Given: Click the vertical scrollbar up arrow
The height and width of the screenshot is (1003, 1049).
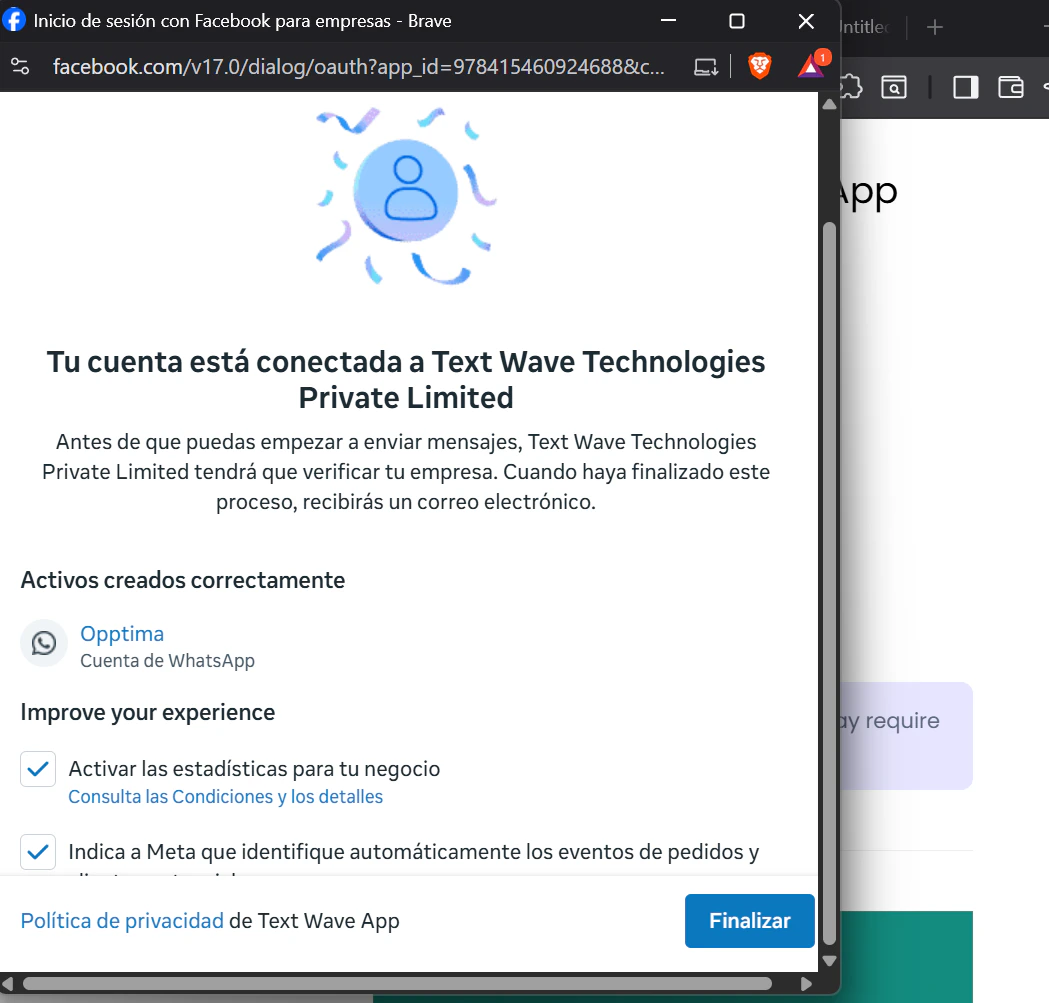Looking at the screenshot, I should [830, 104].
